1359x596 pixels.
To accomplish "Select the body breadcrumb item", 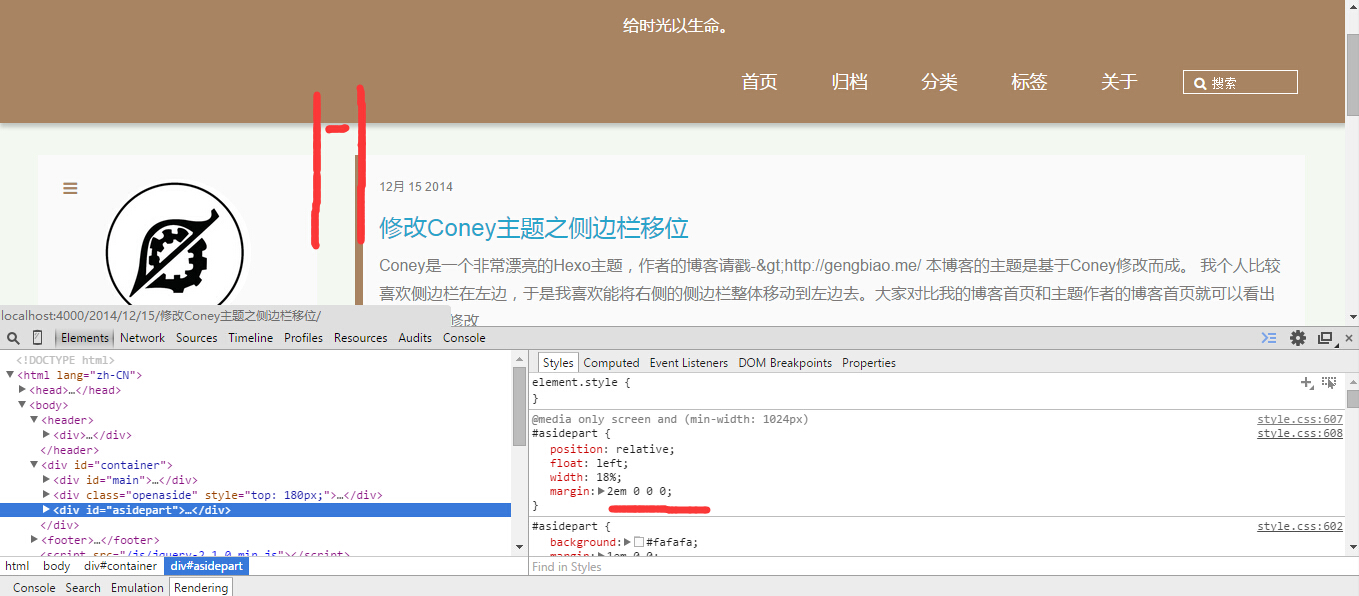I will coord(56,566).
